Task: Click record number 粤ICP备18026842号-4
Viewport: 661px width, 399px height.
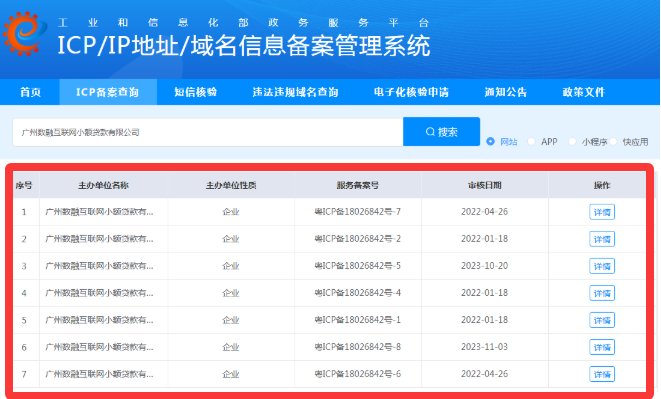Action: [x=357, y=293]
